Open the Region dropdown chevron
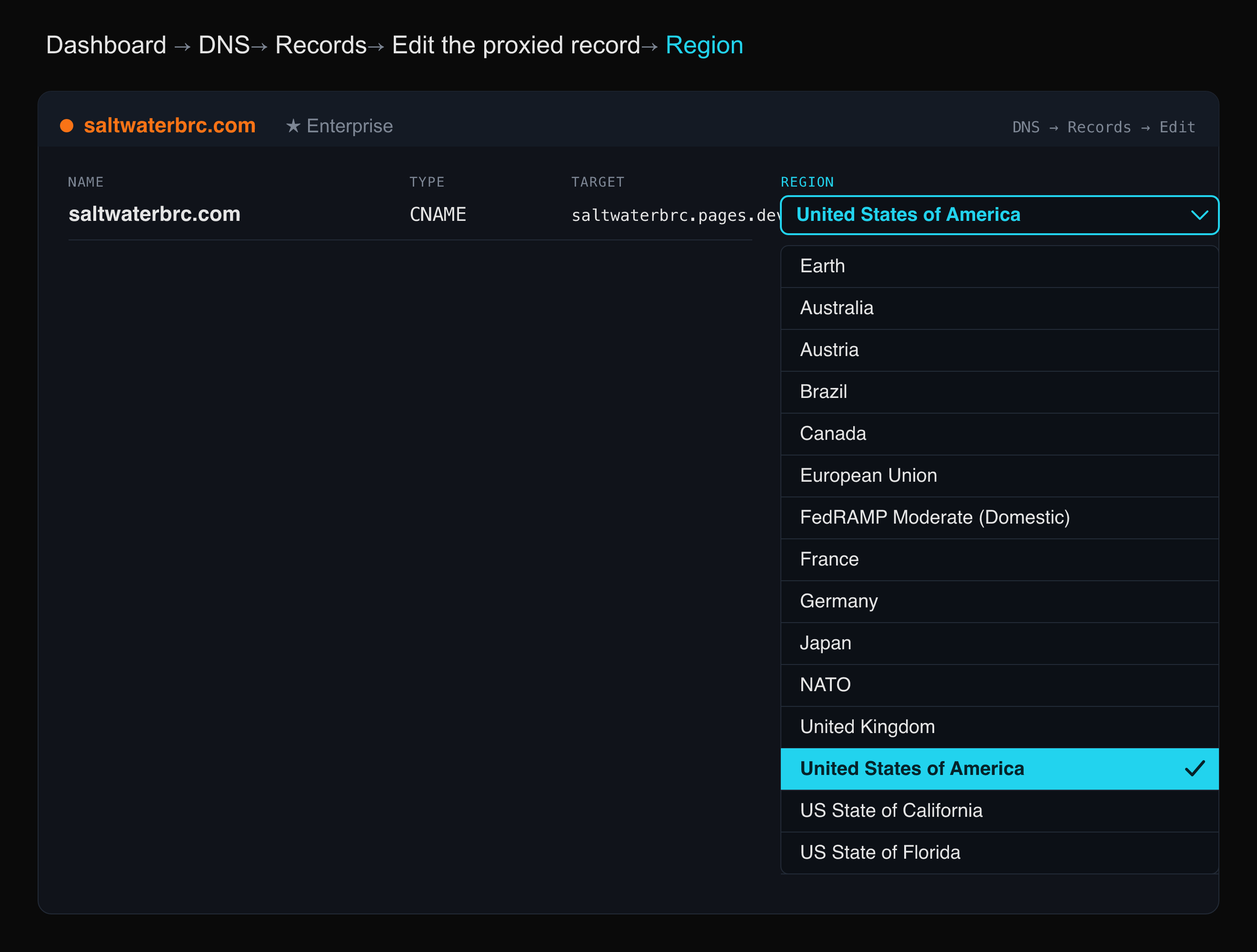This screenshot has height=952, width=1257. click(x=1199, y=215)
